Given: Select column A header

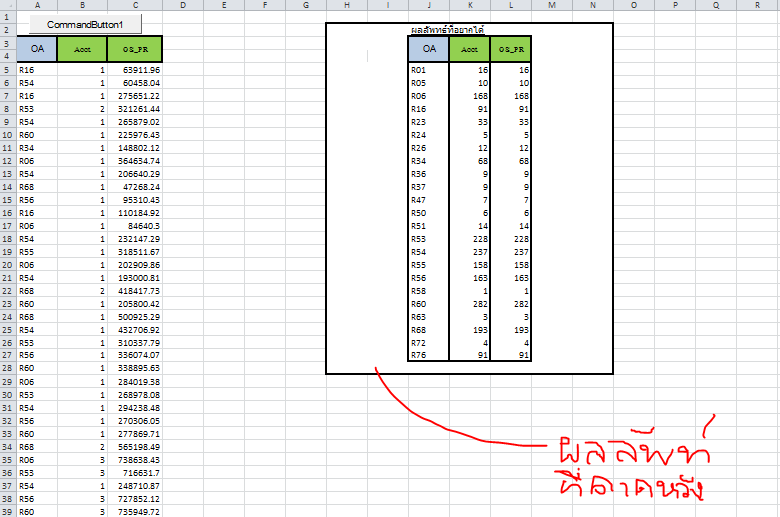Looking at the screenshot, I should (x=36, y=5).
